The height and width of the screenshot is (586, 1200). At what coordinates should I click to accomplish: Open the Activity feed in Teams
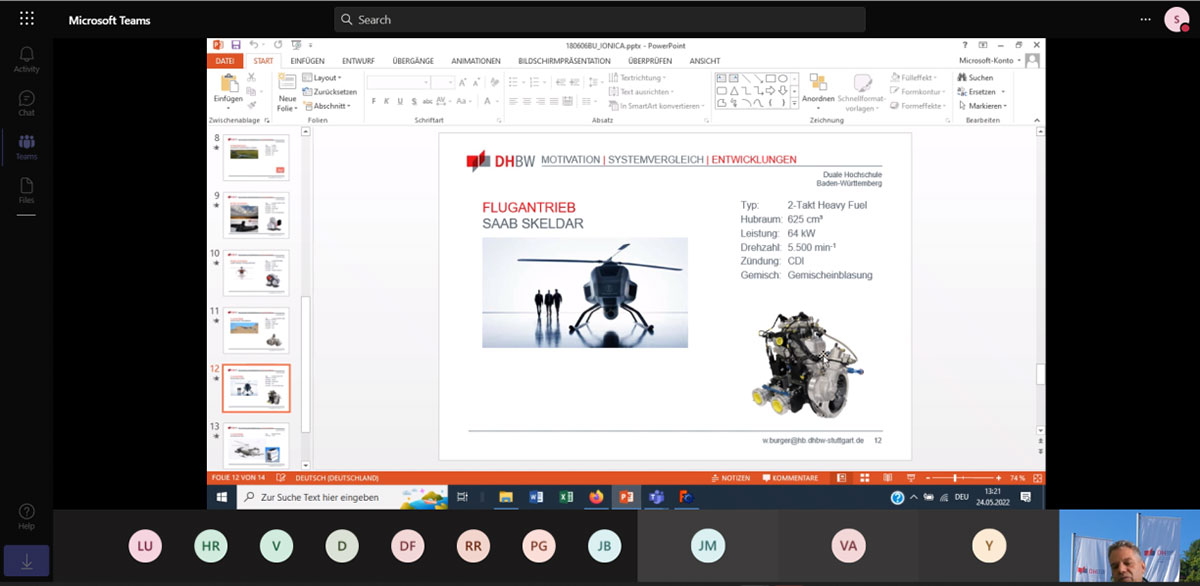click(27, 59)
